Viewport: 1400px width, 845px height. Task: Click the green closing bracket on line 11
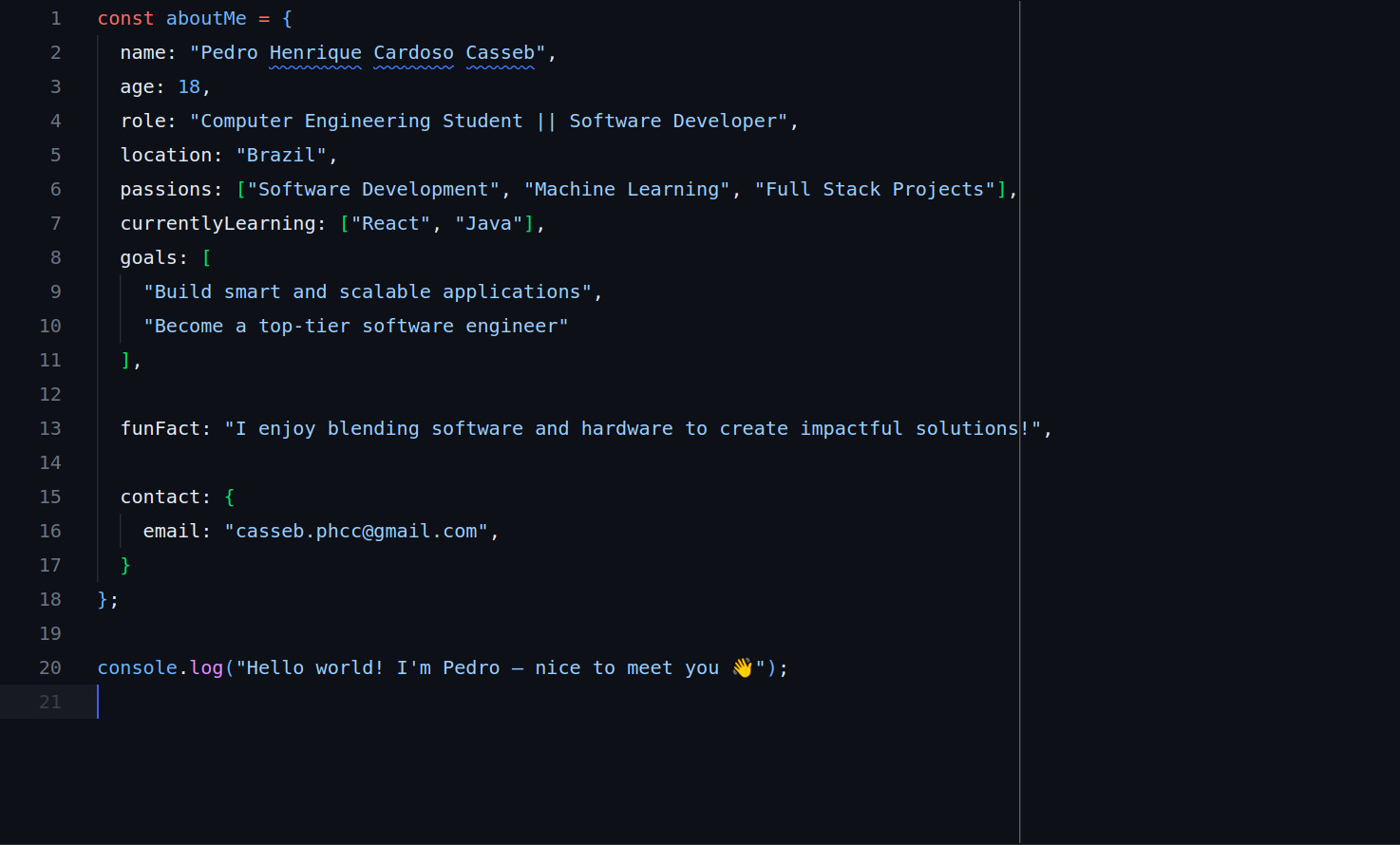pos(125,360)
